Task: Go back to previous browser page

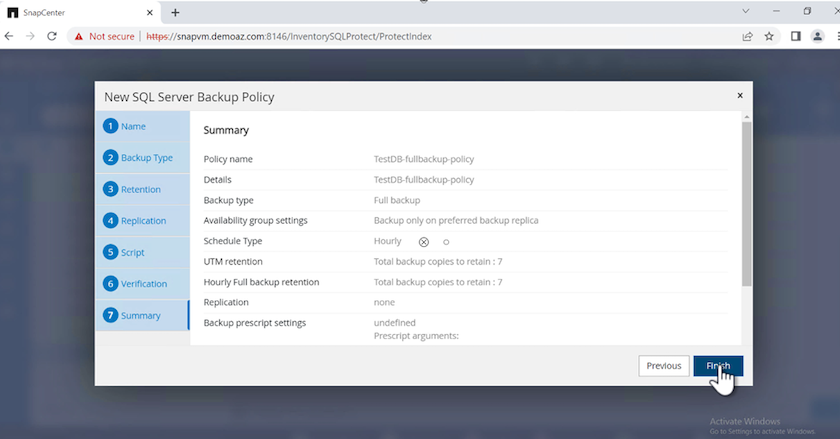Action: pos(9,36)
